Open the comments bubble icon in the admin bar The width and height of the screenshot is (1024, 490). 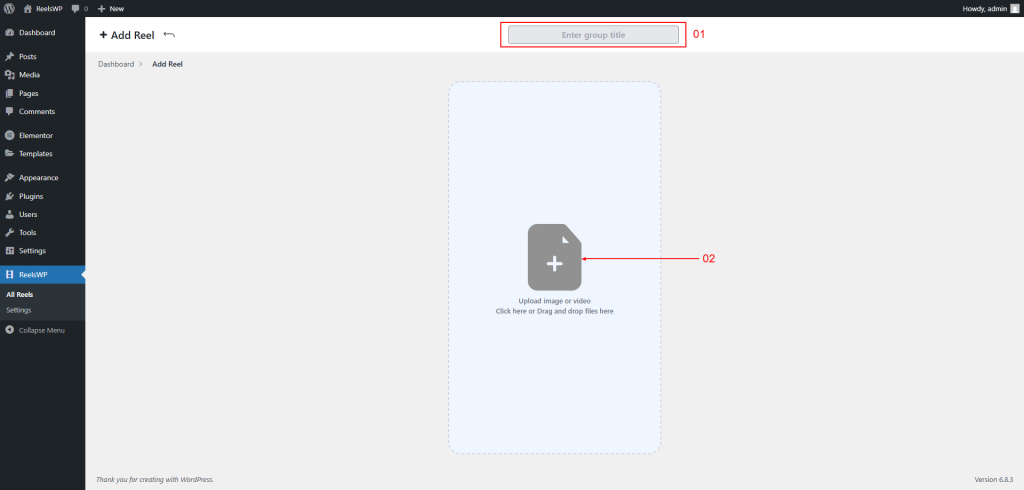pos(76,8)
